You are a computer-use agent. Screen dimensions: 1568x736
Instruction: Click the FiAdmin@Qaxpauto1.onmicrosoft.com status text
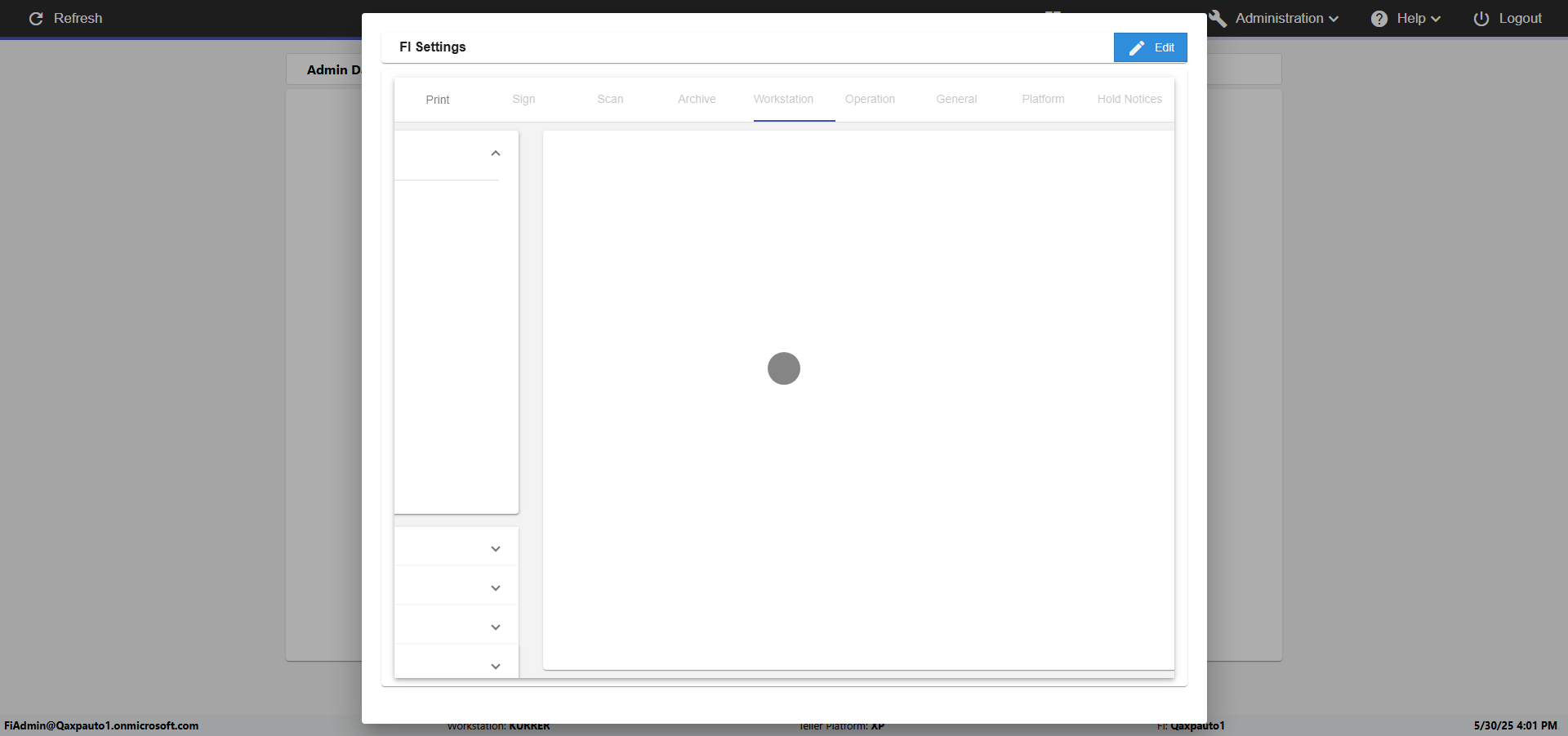101,725
